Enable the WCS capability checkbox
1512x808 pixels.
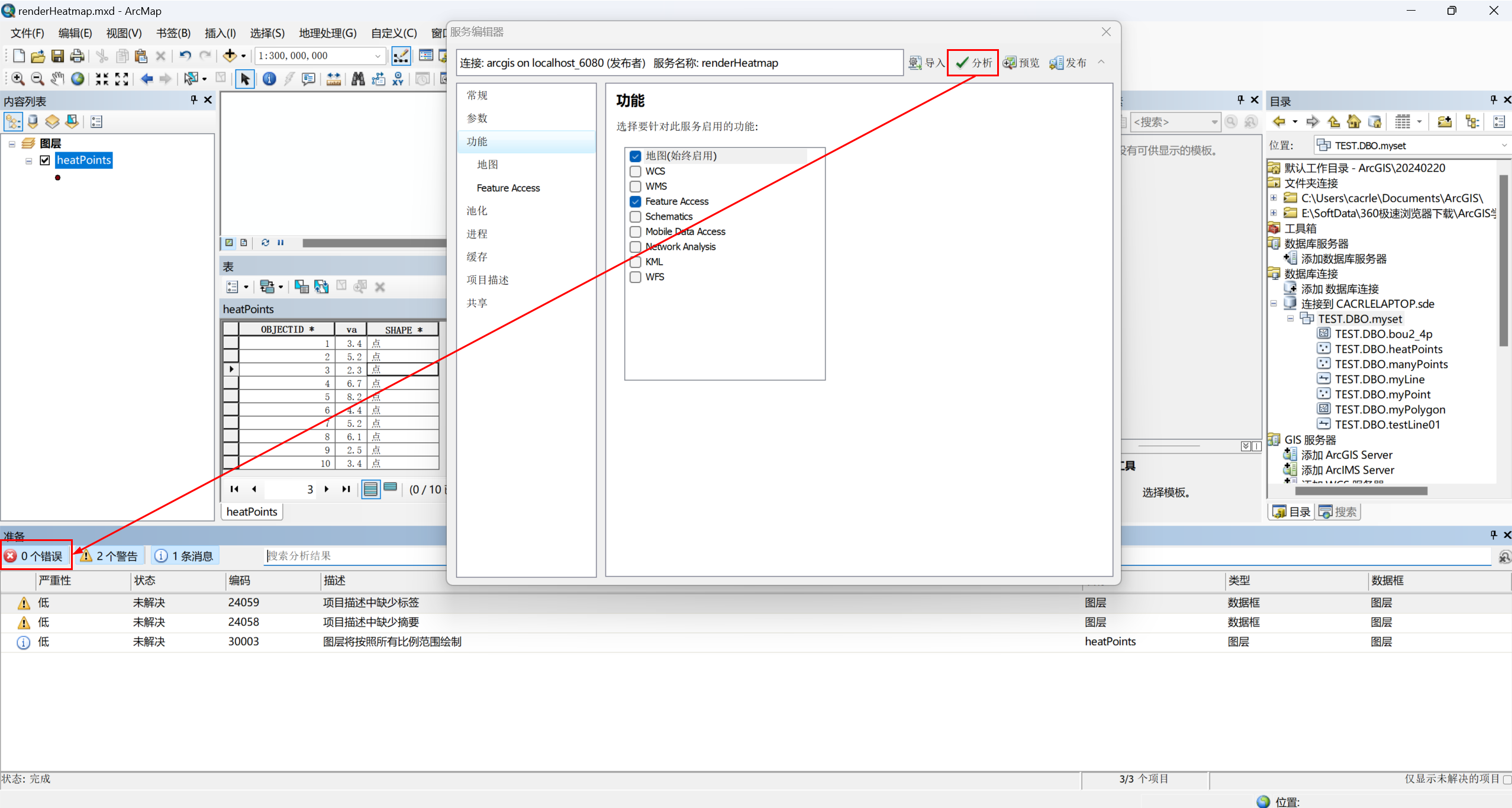(636, 172)
